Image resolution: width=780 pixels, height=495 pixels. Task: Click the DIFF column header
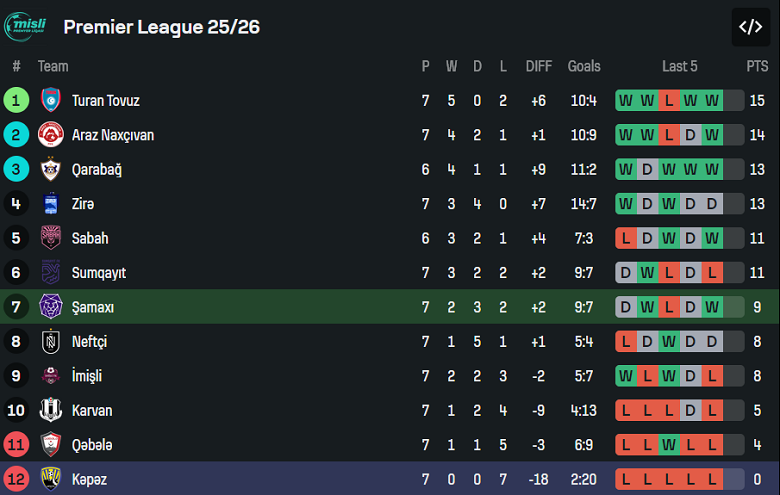click(x=539, y=66)
